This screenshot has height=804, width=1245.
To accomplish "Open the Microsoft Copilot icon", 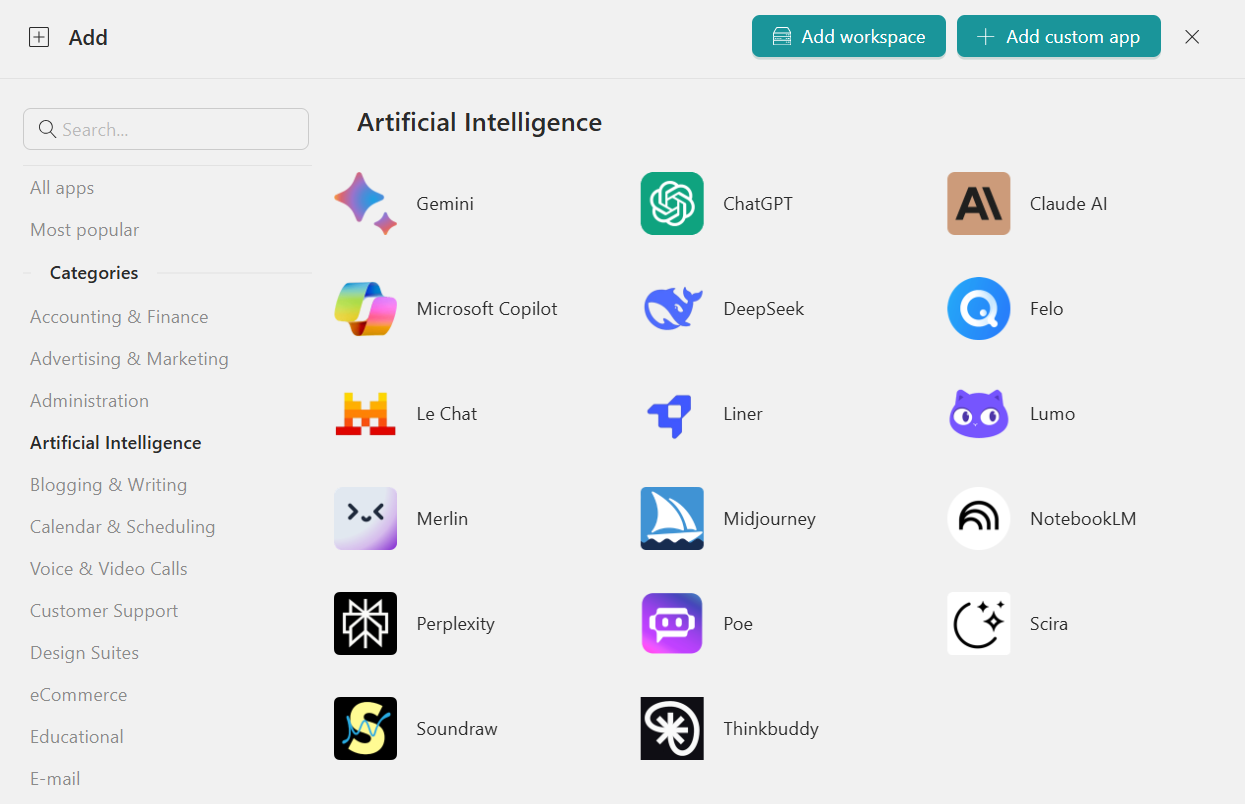I will click(365, 309).
